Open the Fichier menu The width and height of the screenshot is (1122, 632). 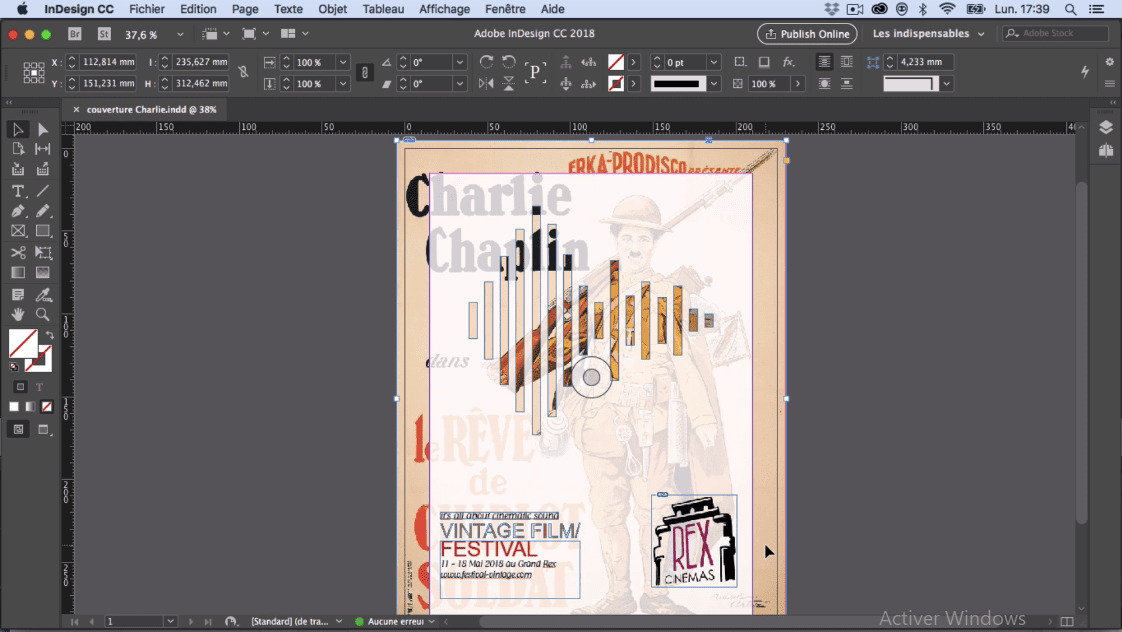pyautogui.click(x=147, y=9)
